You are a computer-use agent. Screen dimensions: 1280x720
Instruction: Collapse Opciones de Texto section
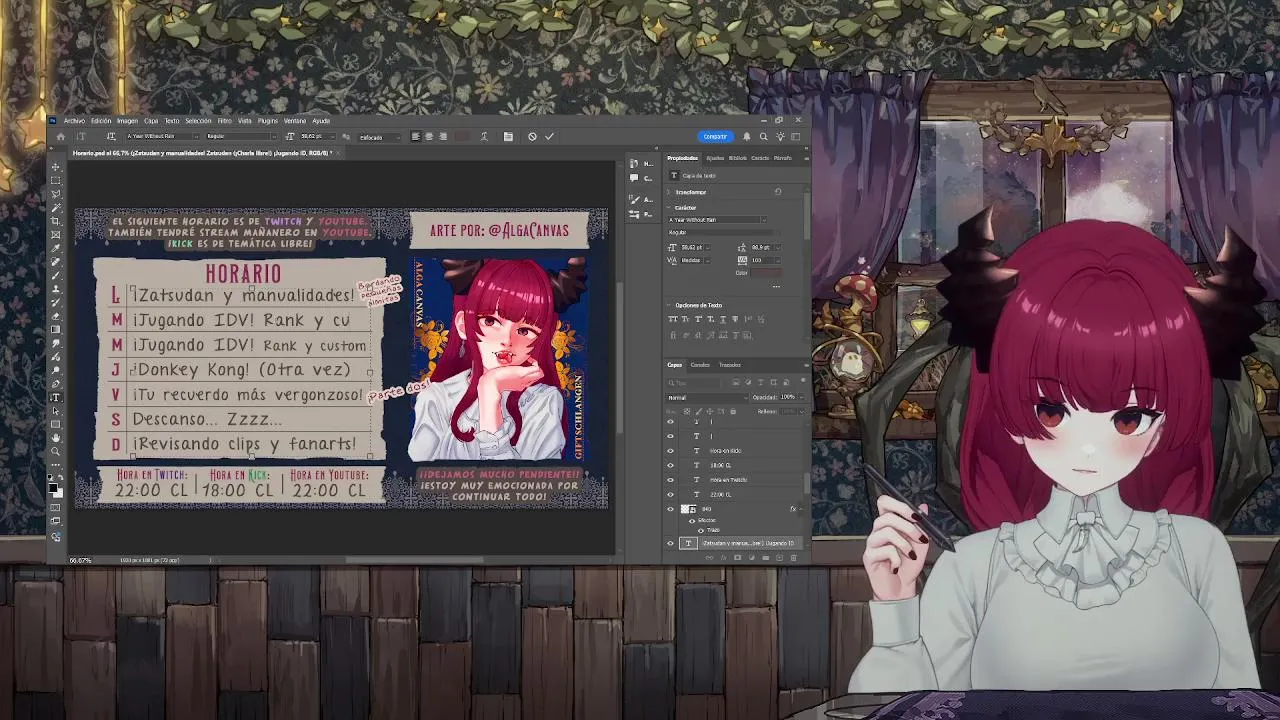tap(669, 305)
